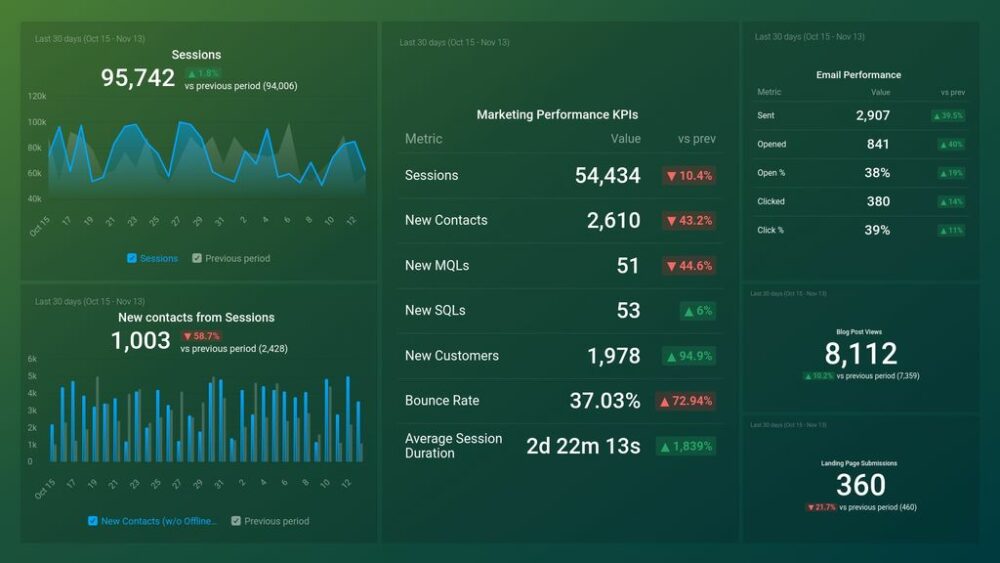Click New contacts total 1,003
This screenshot has width=1000, height=563.
[141, 340]
